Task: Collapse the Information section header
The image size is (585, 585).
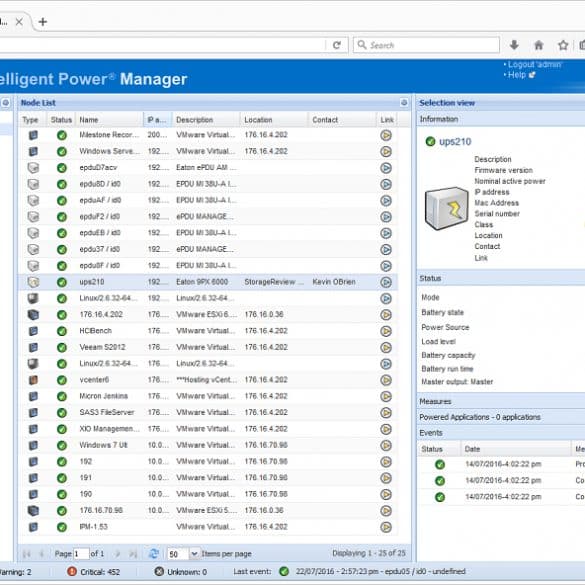Action: 501,119
